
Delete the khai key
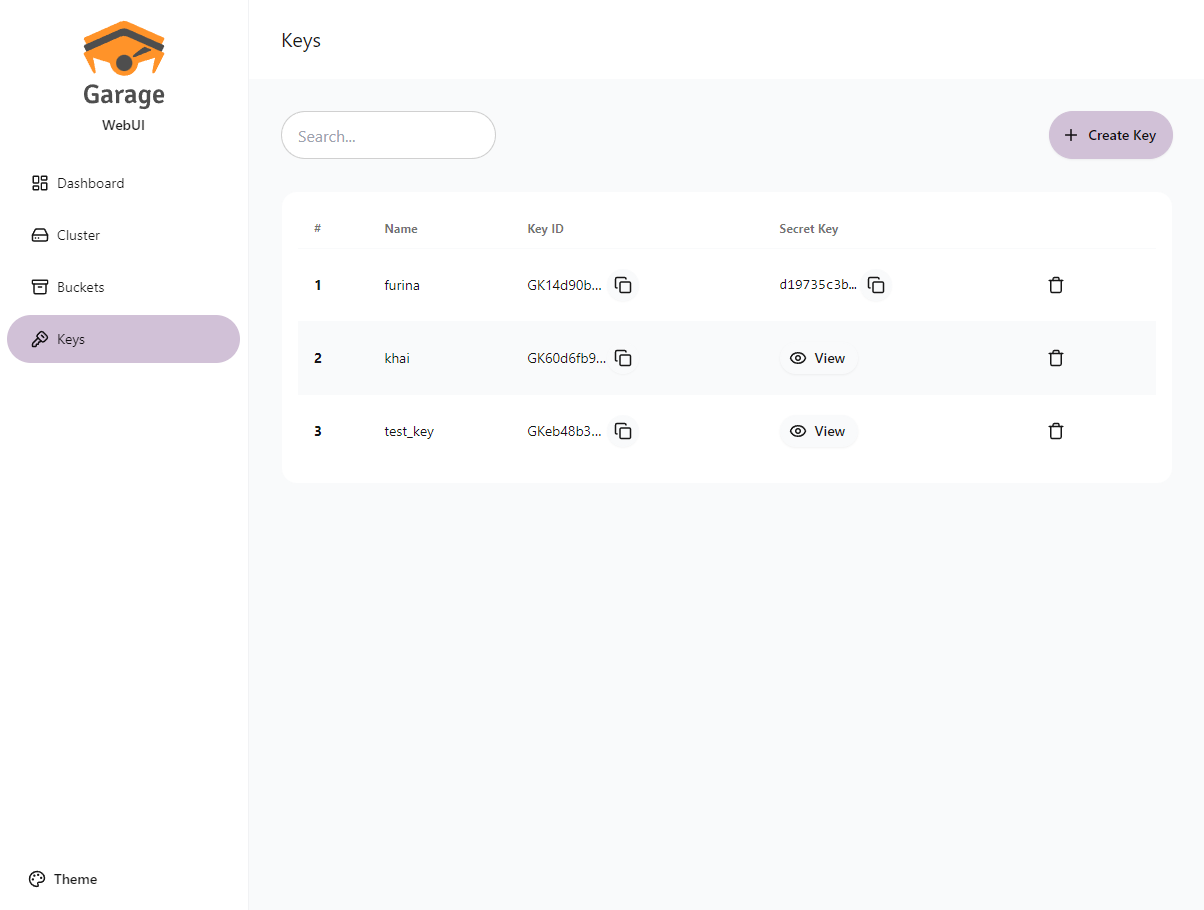pos(1055,358)
